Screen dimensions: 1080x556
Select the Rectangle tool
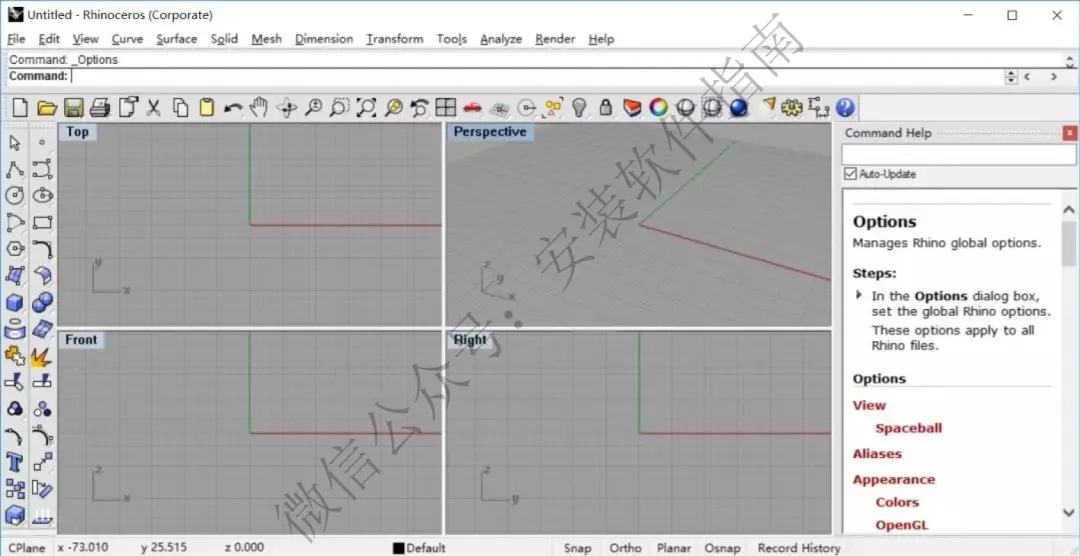point(43,223)
